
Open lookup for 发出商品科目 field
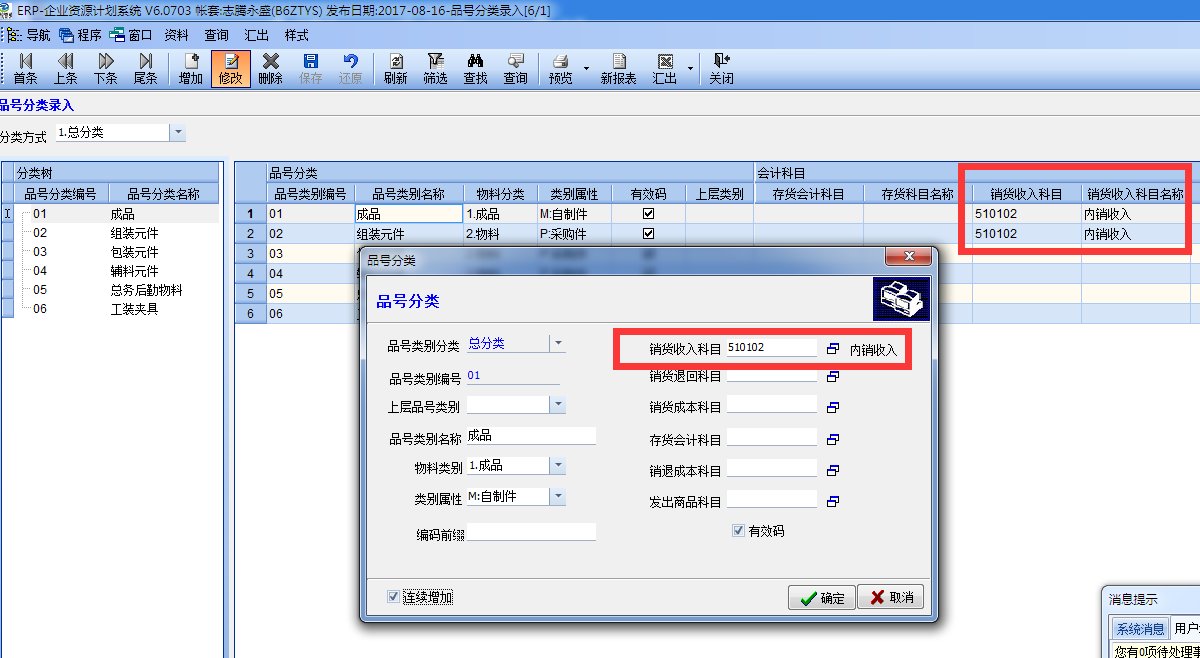[833, 501]
